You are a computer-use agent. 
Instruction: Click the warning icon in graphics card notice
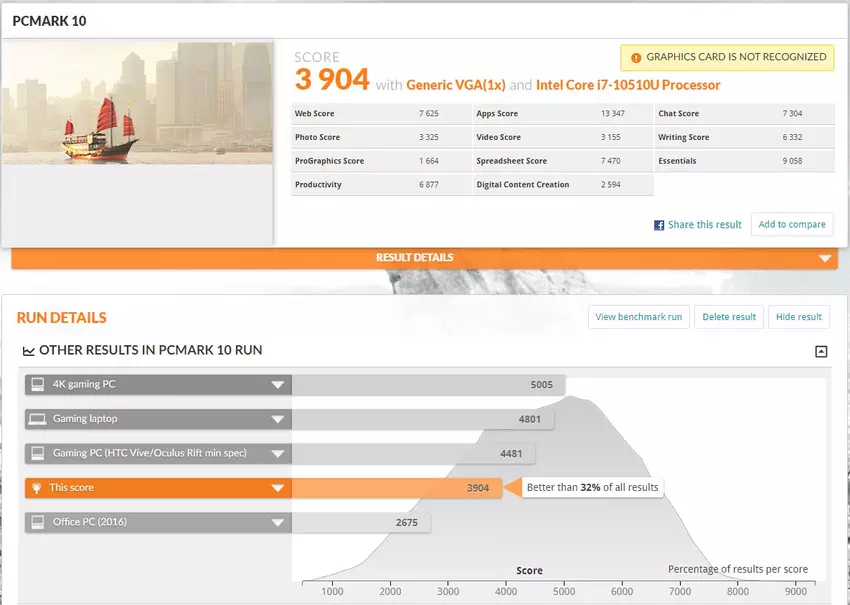point(634,57)
